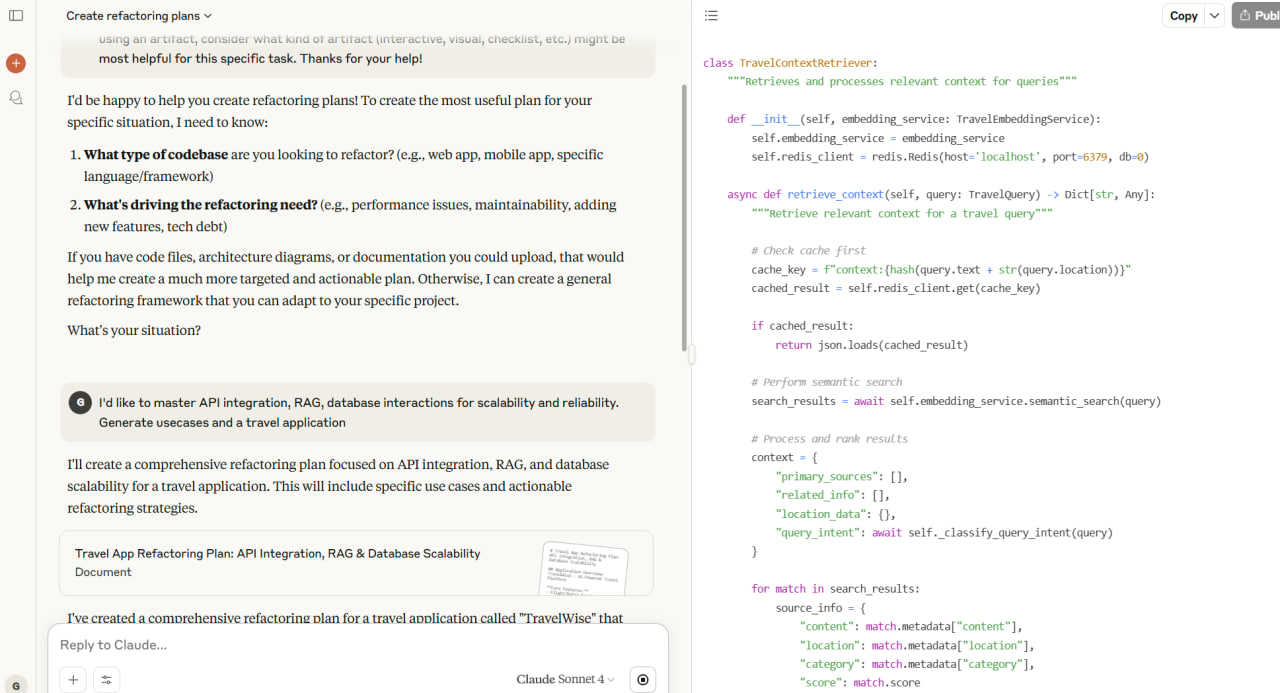Click 'return json.loads(cached_result)' code line
The width and height of the screenshot is (1280, 693).
(x=872, y=345)
